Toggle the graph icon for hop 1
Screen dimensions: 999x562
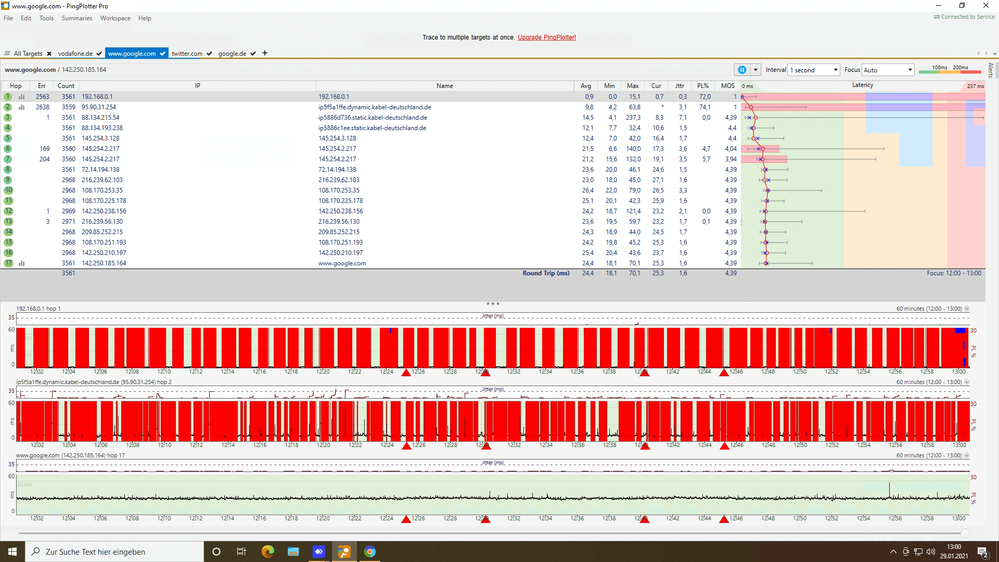click(22, 97)
